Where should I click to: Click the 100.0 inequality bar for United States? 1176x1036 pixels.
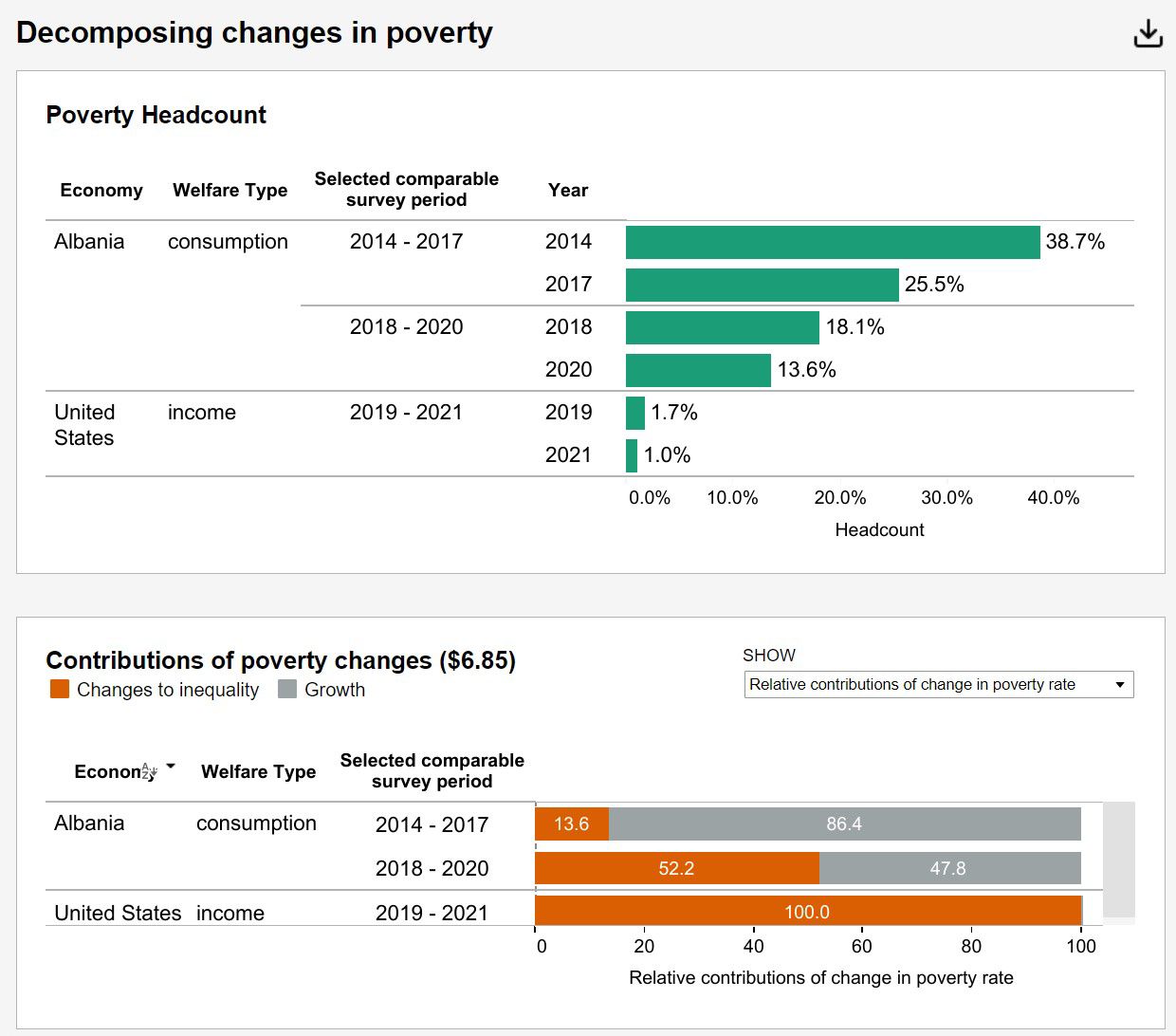[x=807, y=912]
